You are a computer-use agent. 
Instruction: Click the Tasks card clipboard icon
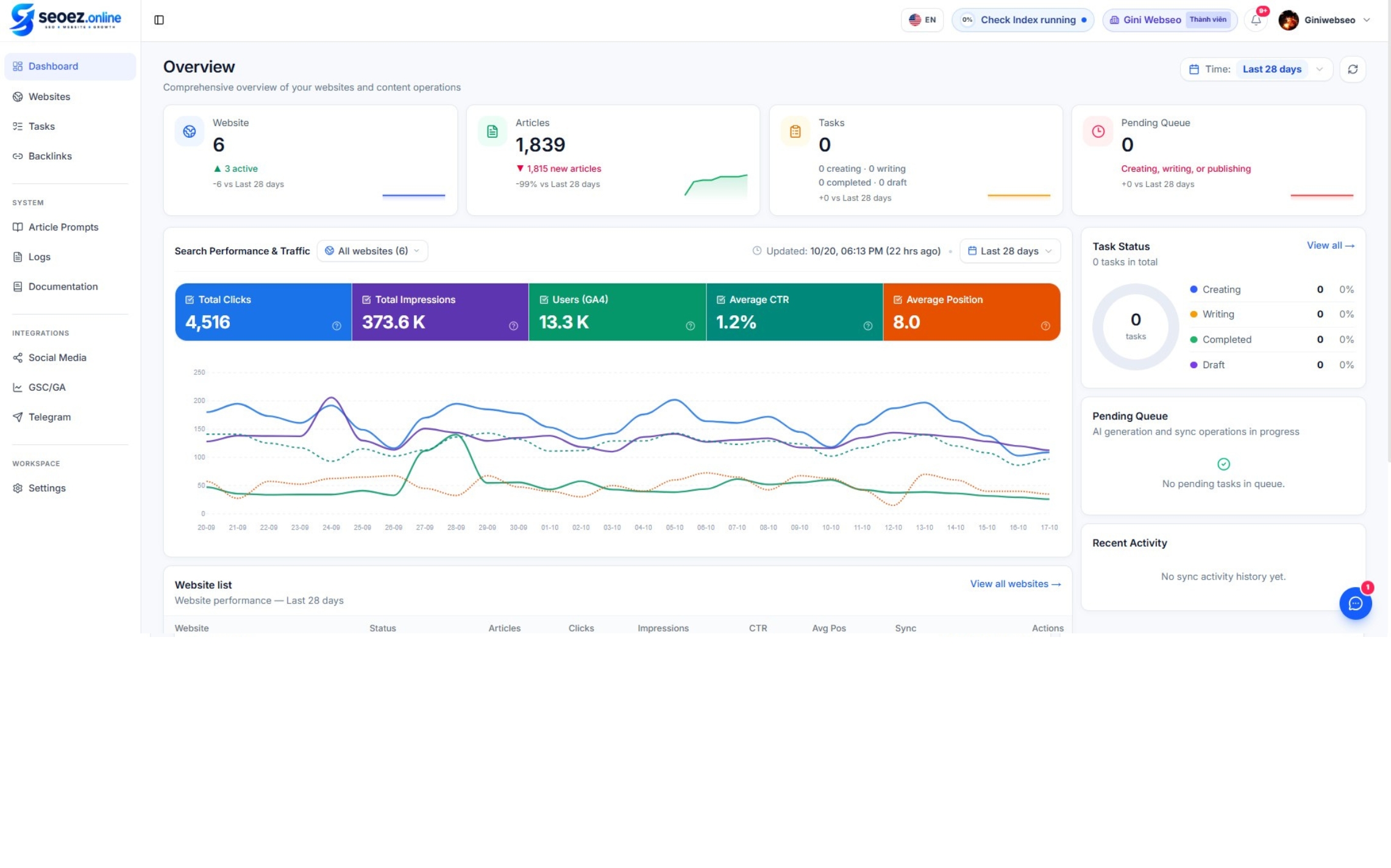point(795,131)
